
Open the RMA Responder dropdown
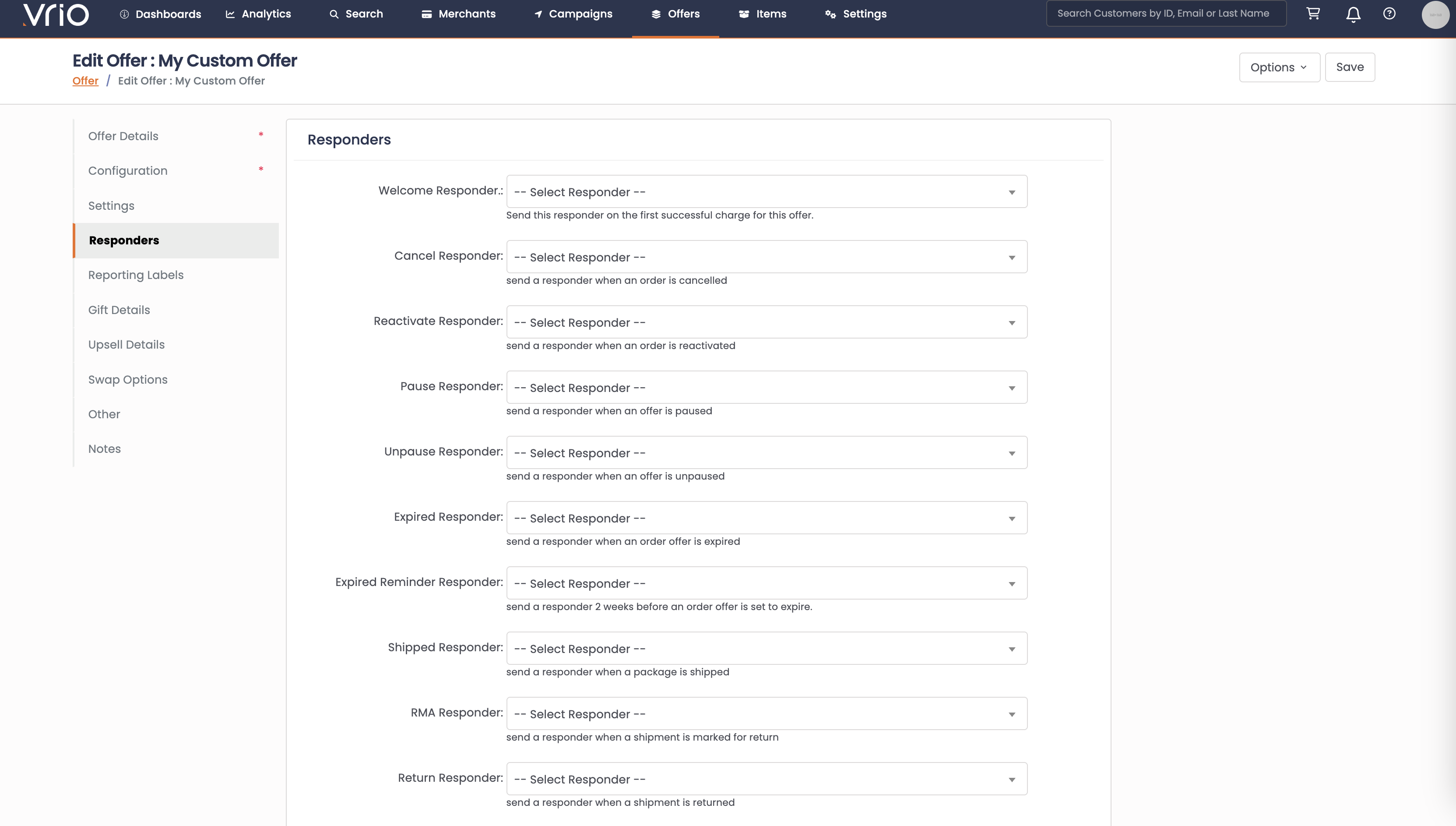click(x=767, y=714)
